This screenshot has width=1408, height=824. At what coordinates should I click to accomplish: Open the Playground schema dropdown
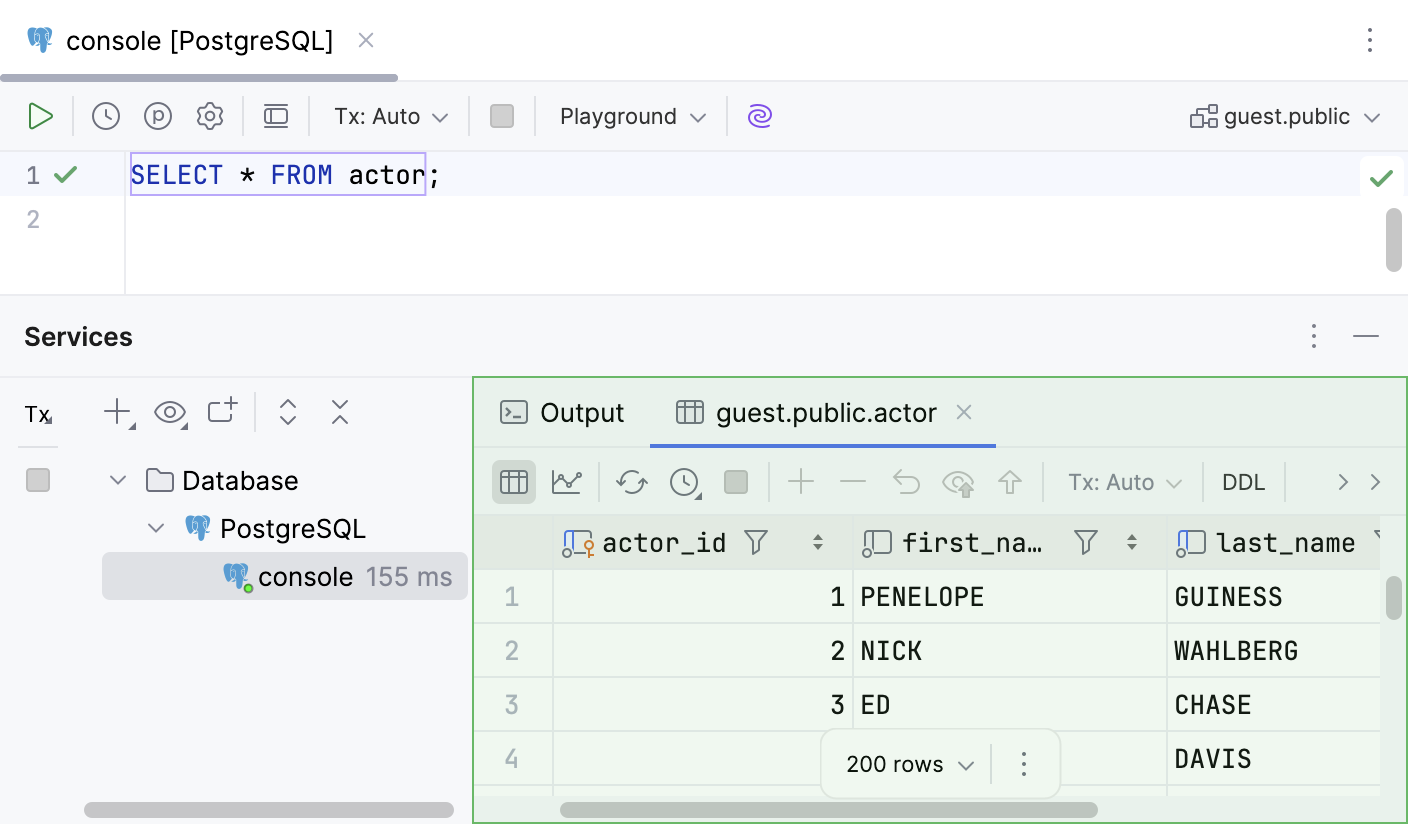[630, 116]
